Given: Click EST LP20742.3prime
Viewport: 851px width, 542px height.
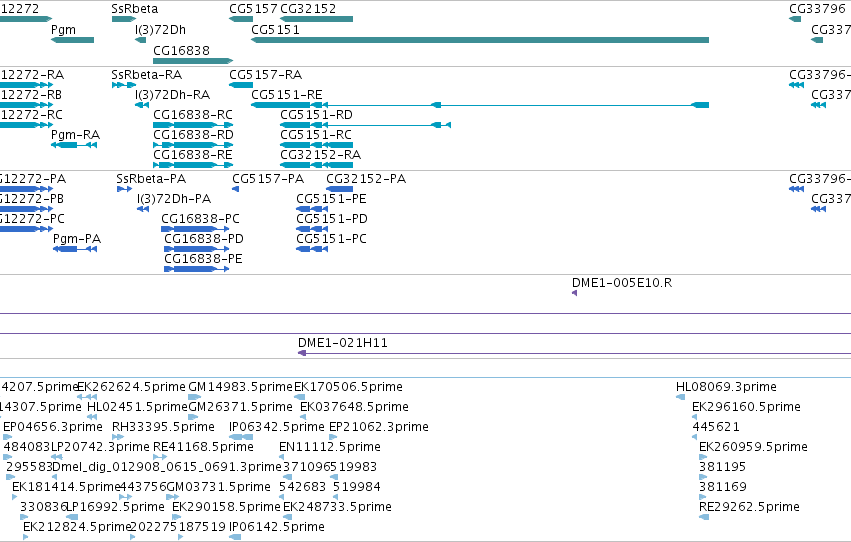Looking at the screenshot, I should (x=100, y=447).
